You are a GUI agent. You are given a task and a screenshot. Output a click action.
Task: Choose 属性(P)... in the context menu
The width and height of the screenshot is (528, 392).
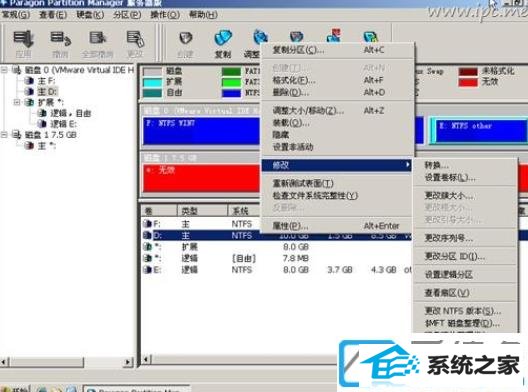[x=337, y=226]
